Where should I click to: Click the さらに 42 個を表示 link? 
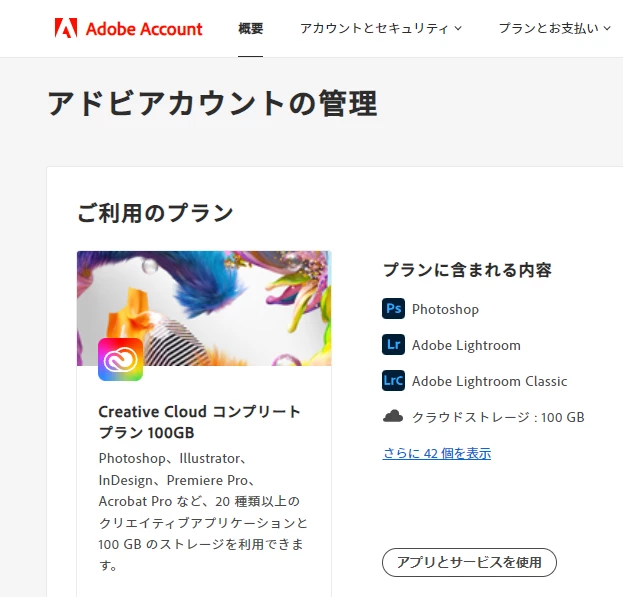[x=437, y=453]
